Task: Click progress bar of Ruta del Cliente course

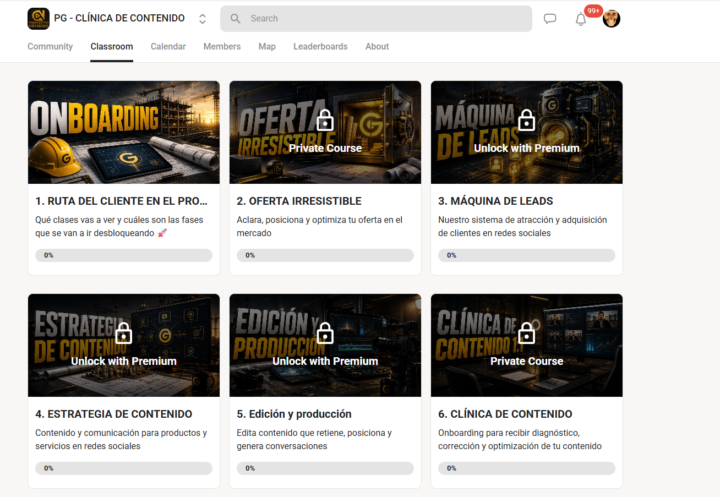Action: pos(124,255)
